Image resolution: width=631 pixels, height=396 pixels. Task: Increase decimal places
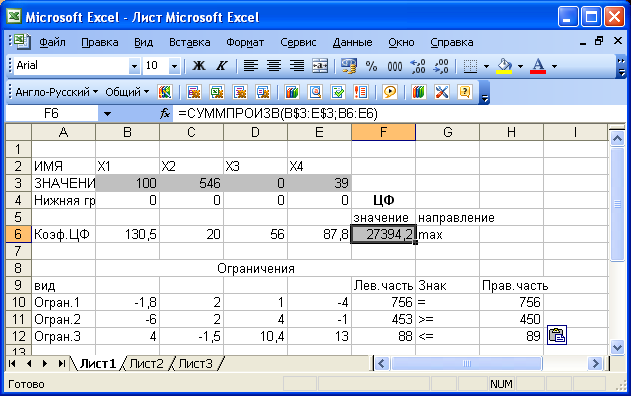[418, 66]
